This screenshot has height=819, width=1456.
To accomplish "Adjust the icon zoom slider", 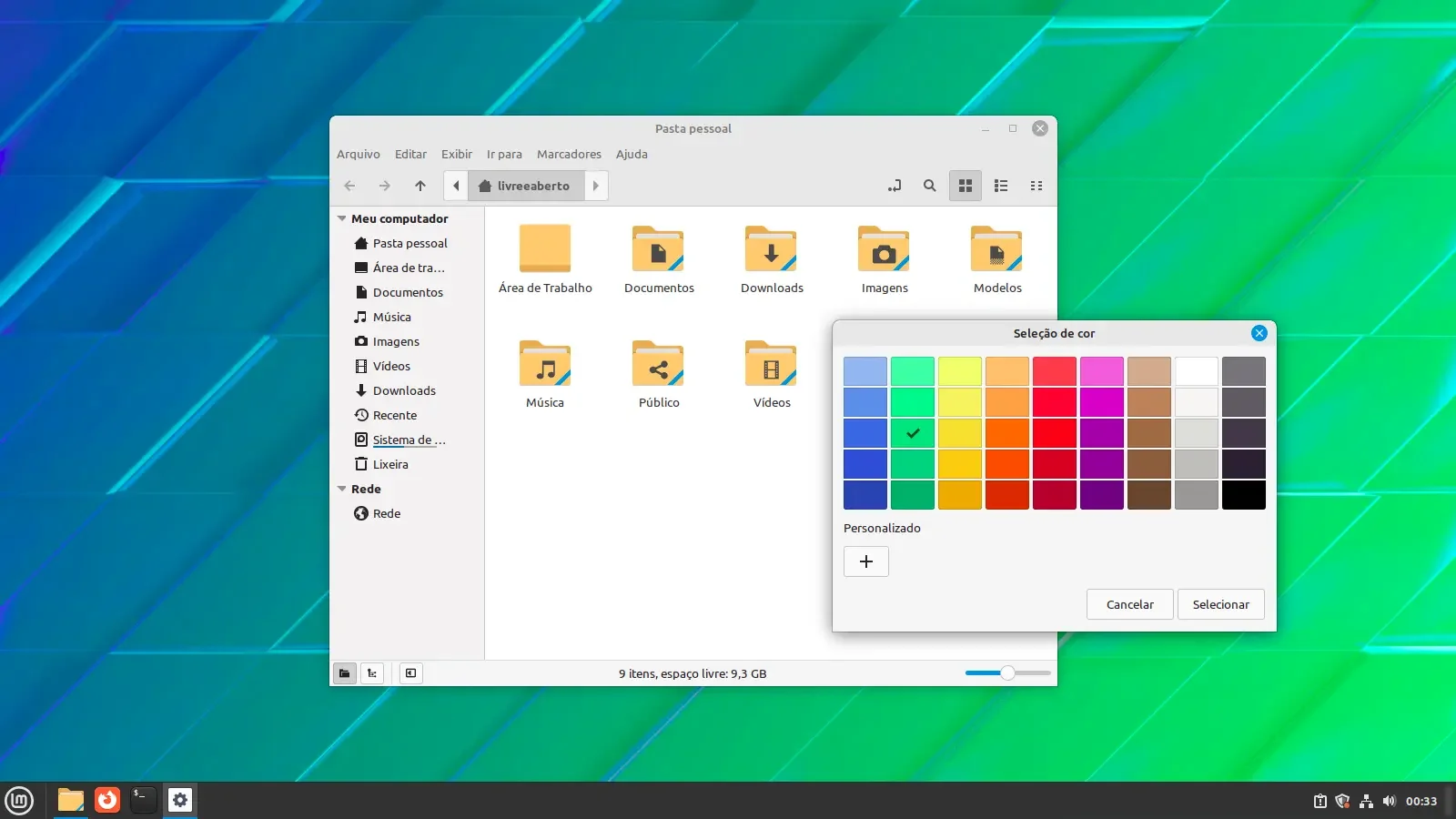I will (1007, 673).
